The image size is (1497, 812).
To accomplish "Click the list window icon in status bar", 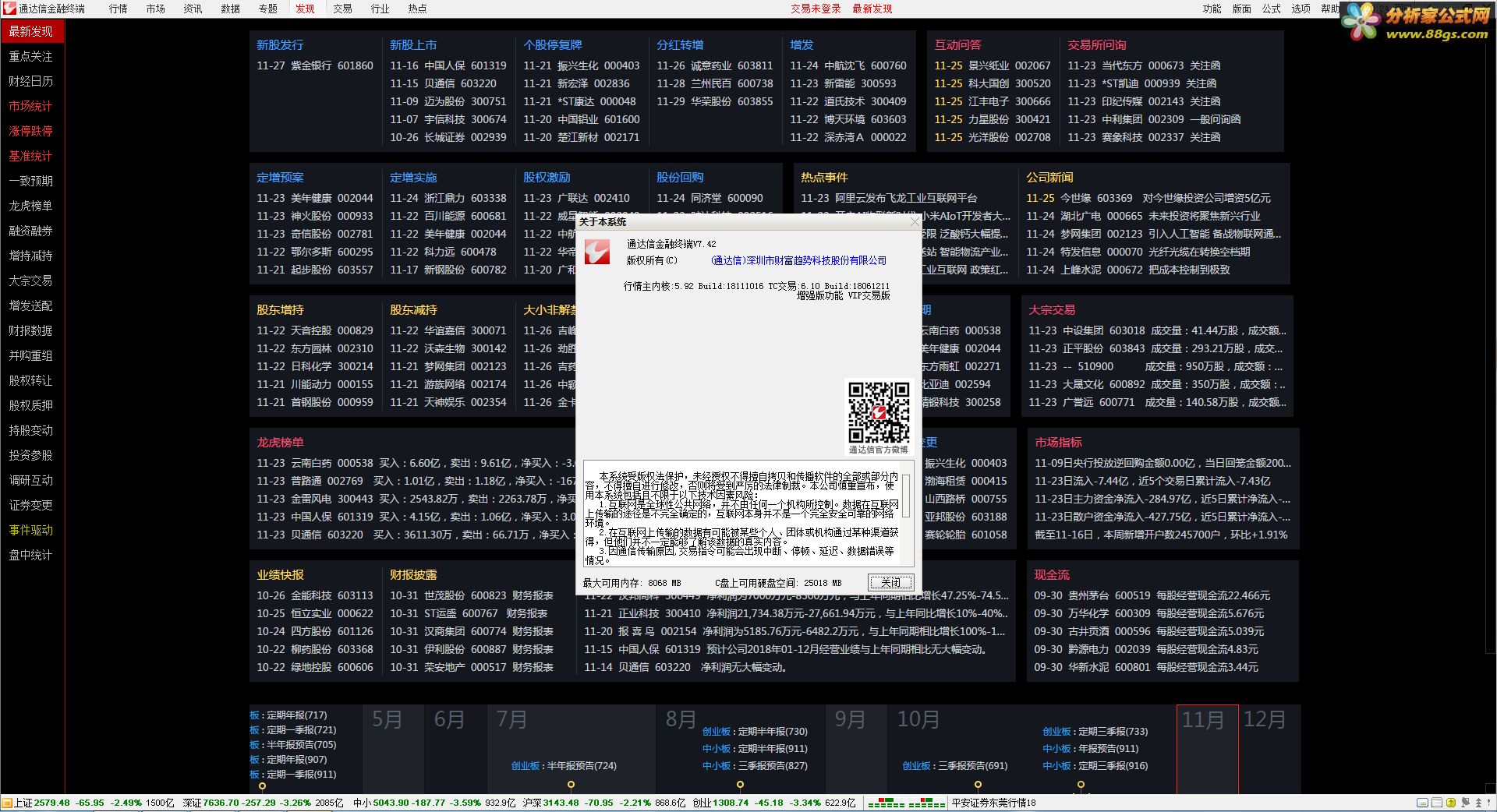I will pyautogui.click(x=1437, y=803).
